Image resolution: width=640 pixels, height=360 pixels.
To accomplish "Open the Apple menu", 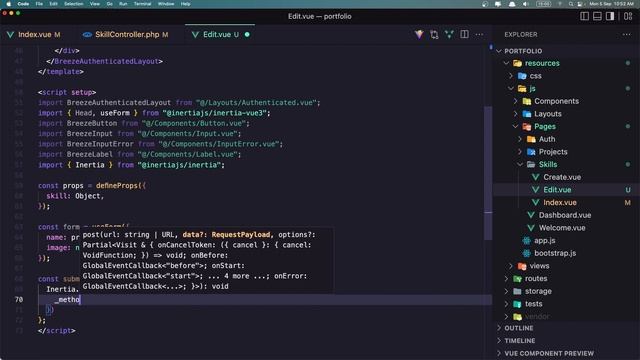I will 9,4.
